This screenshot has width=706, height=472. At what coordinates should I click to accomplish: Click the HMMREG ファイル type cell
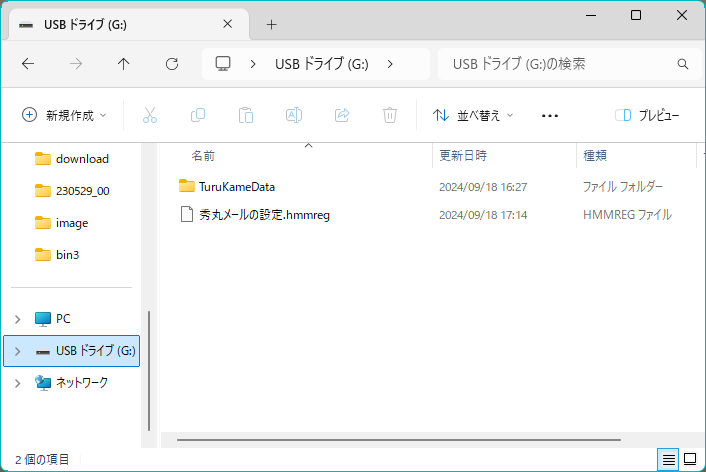pos(627,215)
